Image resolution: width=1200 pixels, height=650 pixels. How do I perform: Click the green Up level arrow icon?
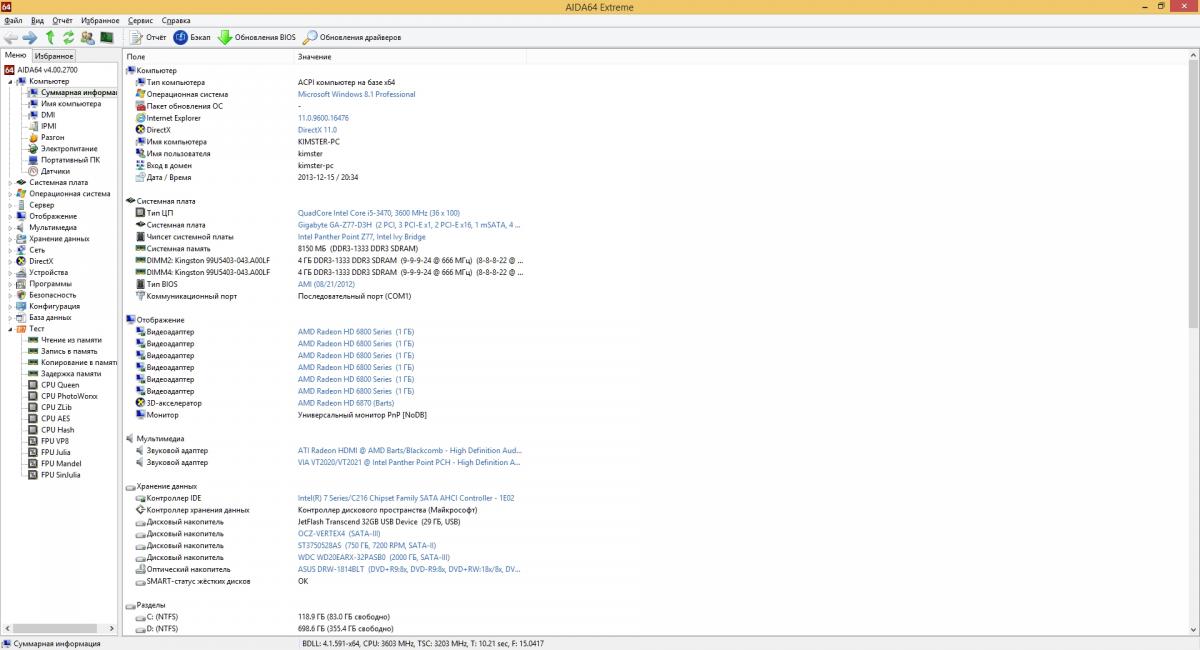50,37
